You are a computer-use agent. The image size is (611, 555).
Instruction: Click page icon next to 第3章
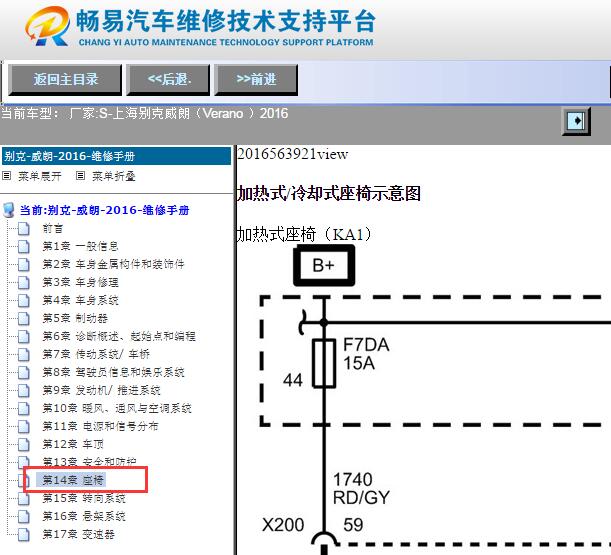coord(24,283)
